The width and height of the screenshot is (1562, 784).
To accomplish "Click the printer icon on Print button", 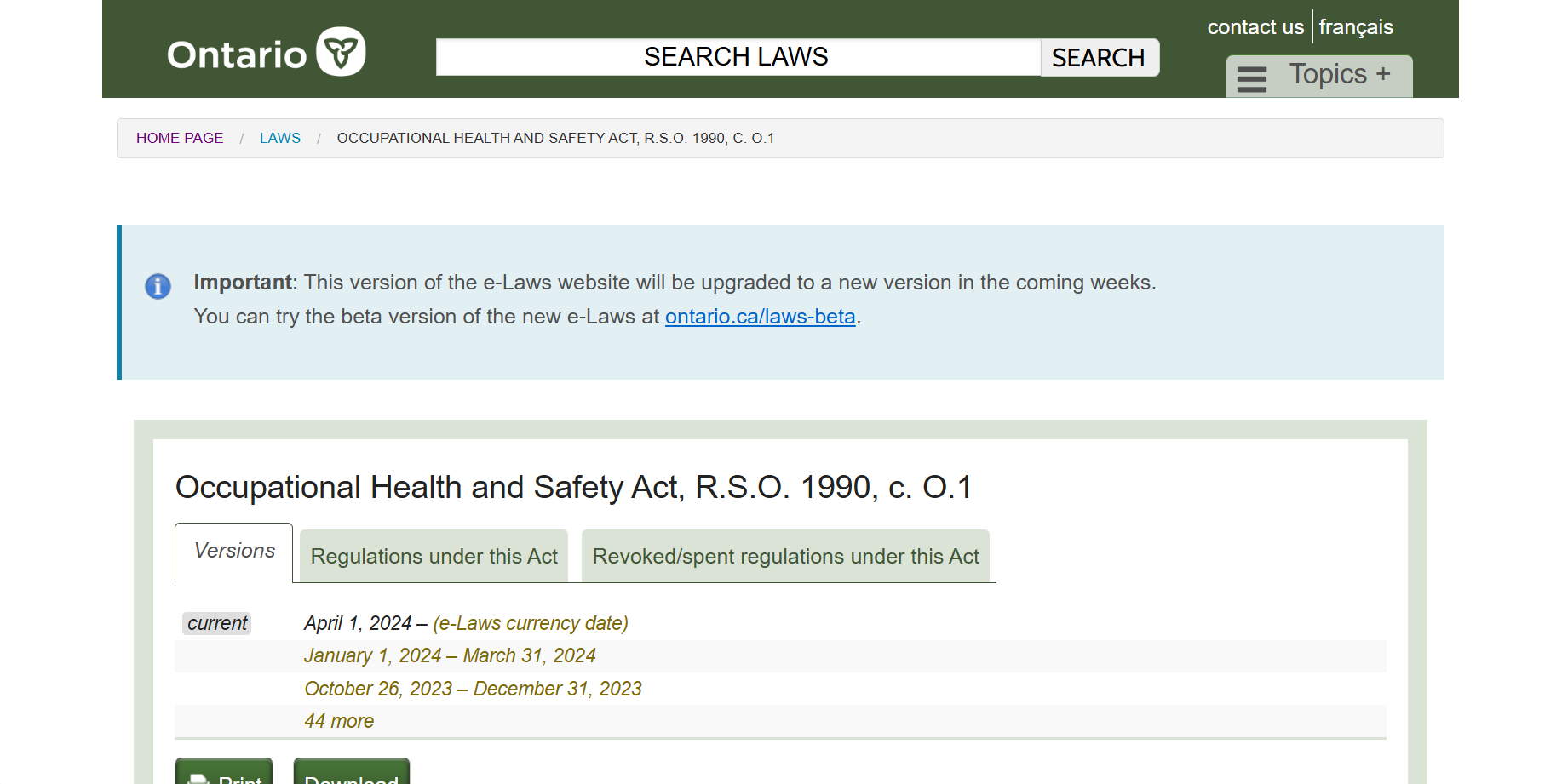I will 198,779.
